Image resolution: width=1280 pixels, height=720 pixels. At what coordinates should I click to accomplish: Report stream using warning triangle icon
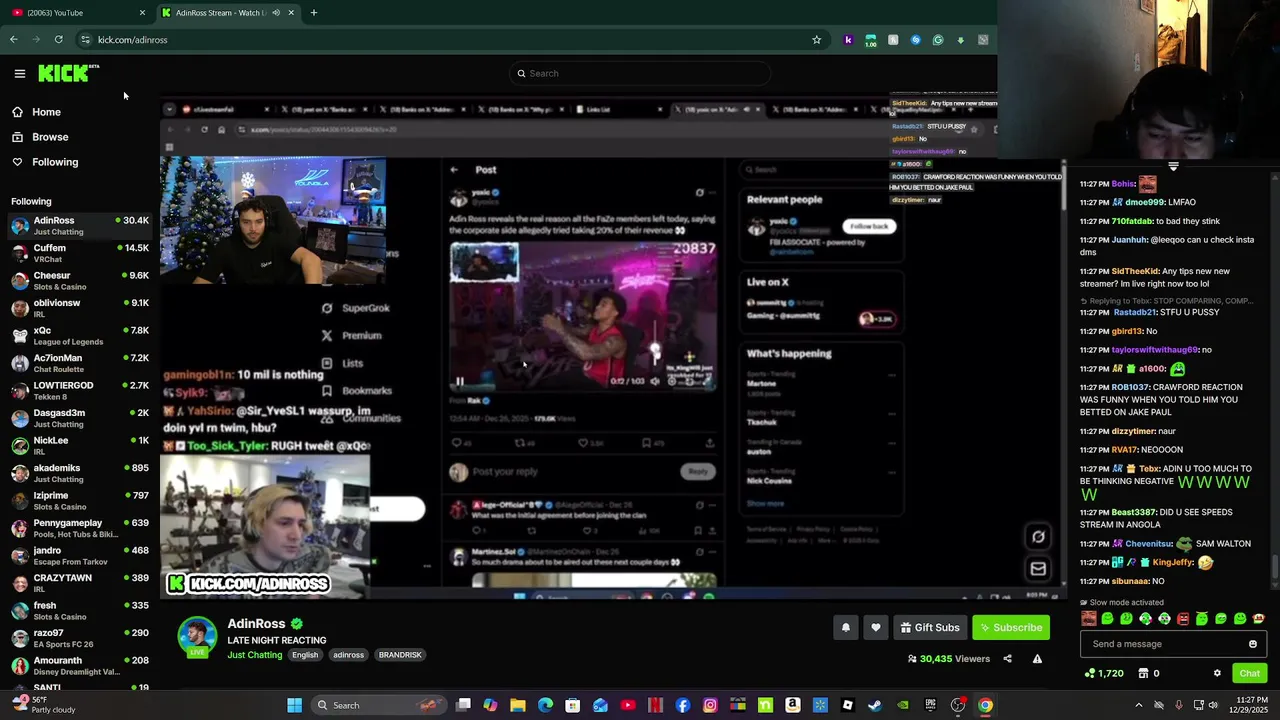pyautogui.click(x=1037, y=659)
